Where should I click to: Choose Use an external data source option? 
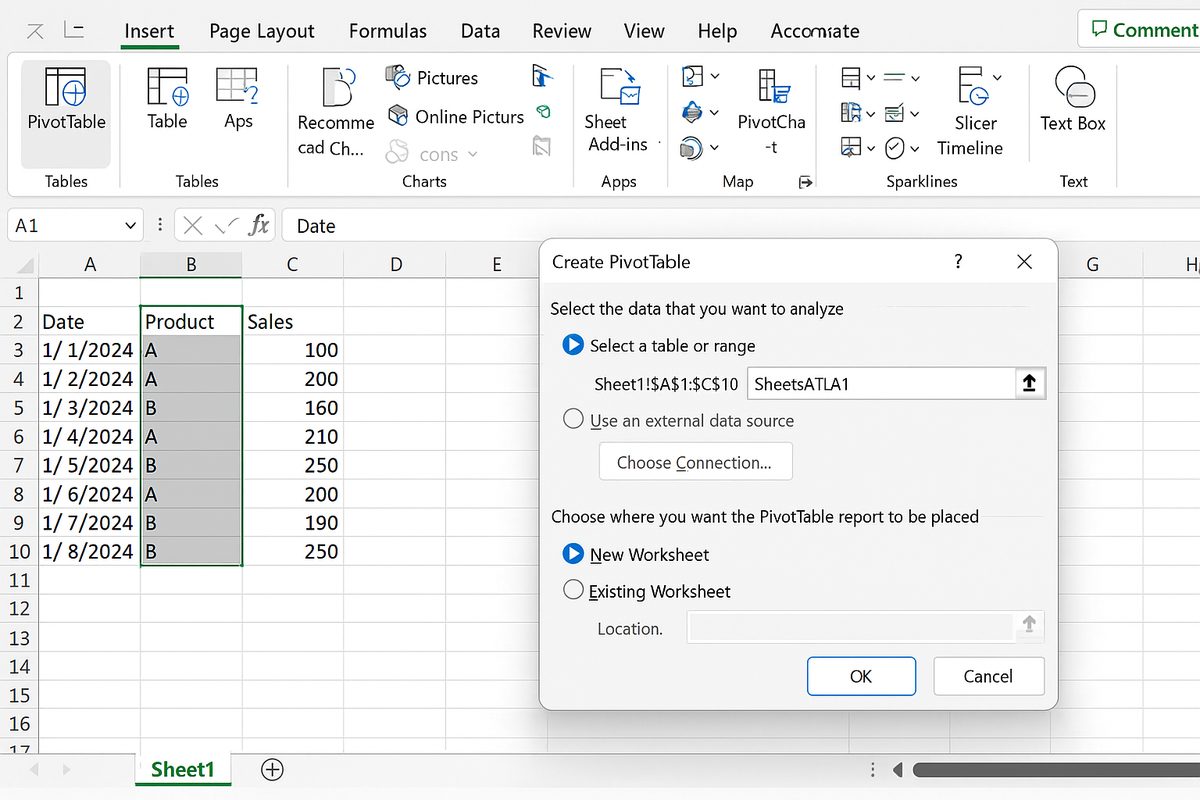pos(573,420)
